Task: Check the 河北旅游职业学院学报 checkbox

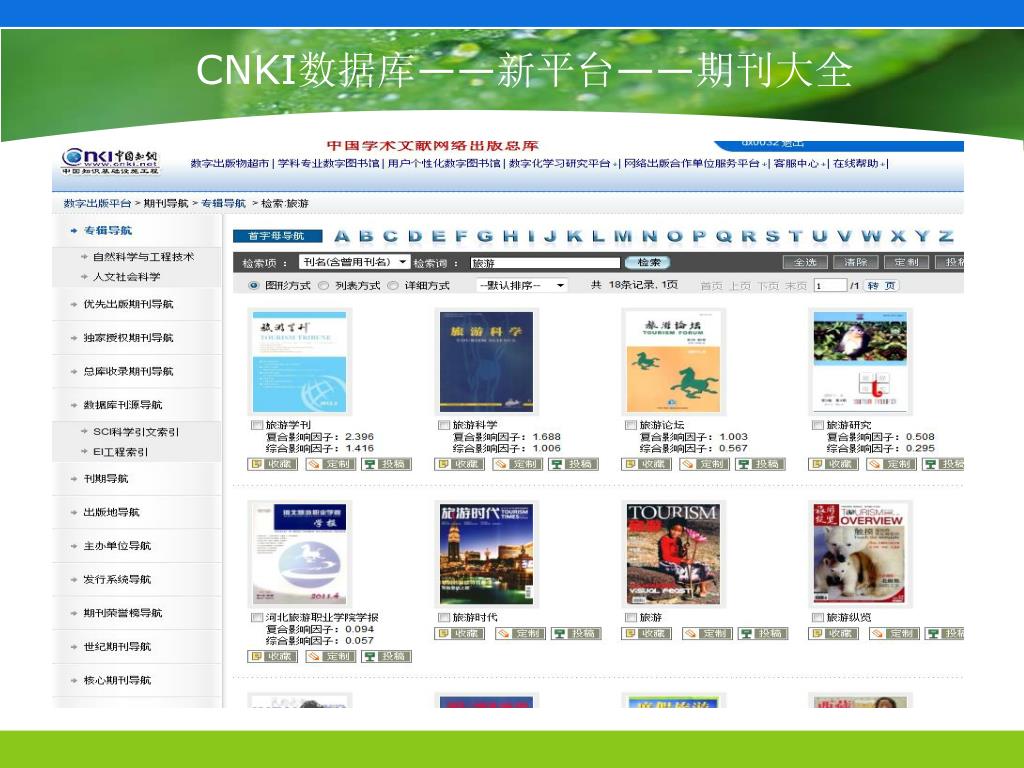Action: pyautogui.click(x=257, y=617)
